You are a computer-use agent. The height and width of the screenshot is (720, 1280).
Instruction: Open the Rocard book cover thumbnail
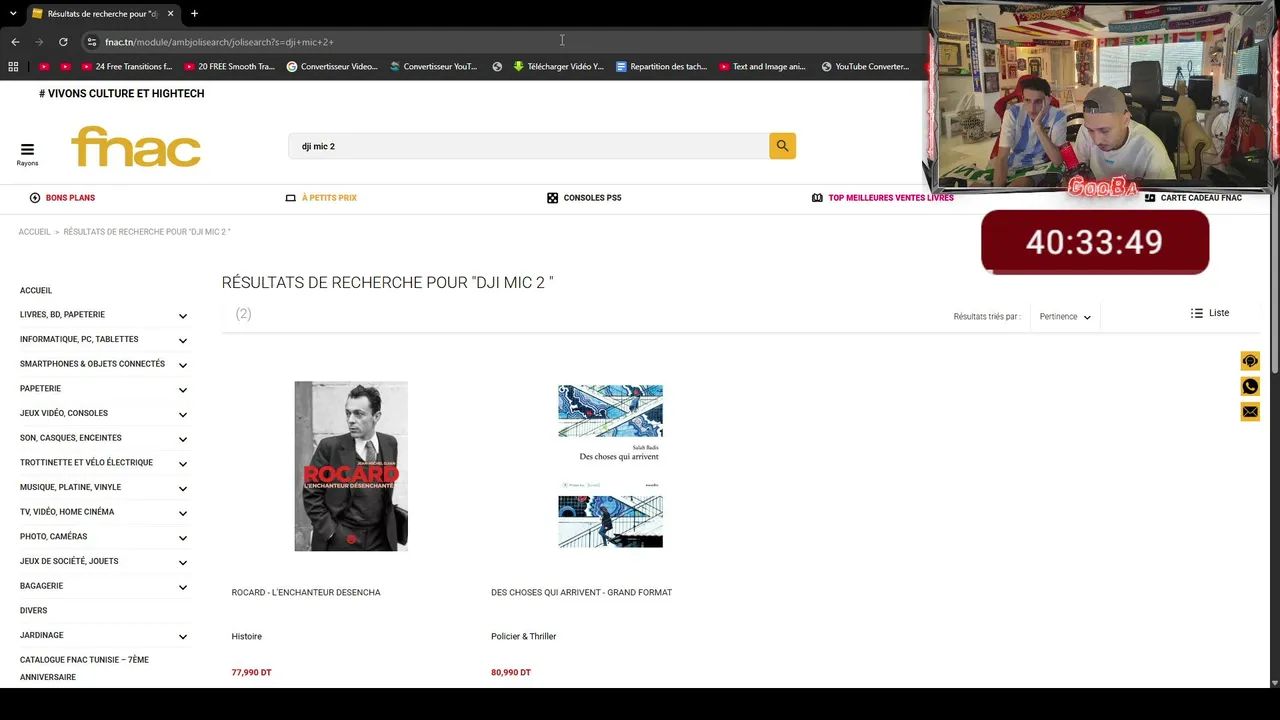point(351,466)
